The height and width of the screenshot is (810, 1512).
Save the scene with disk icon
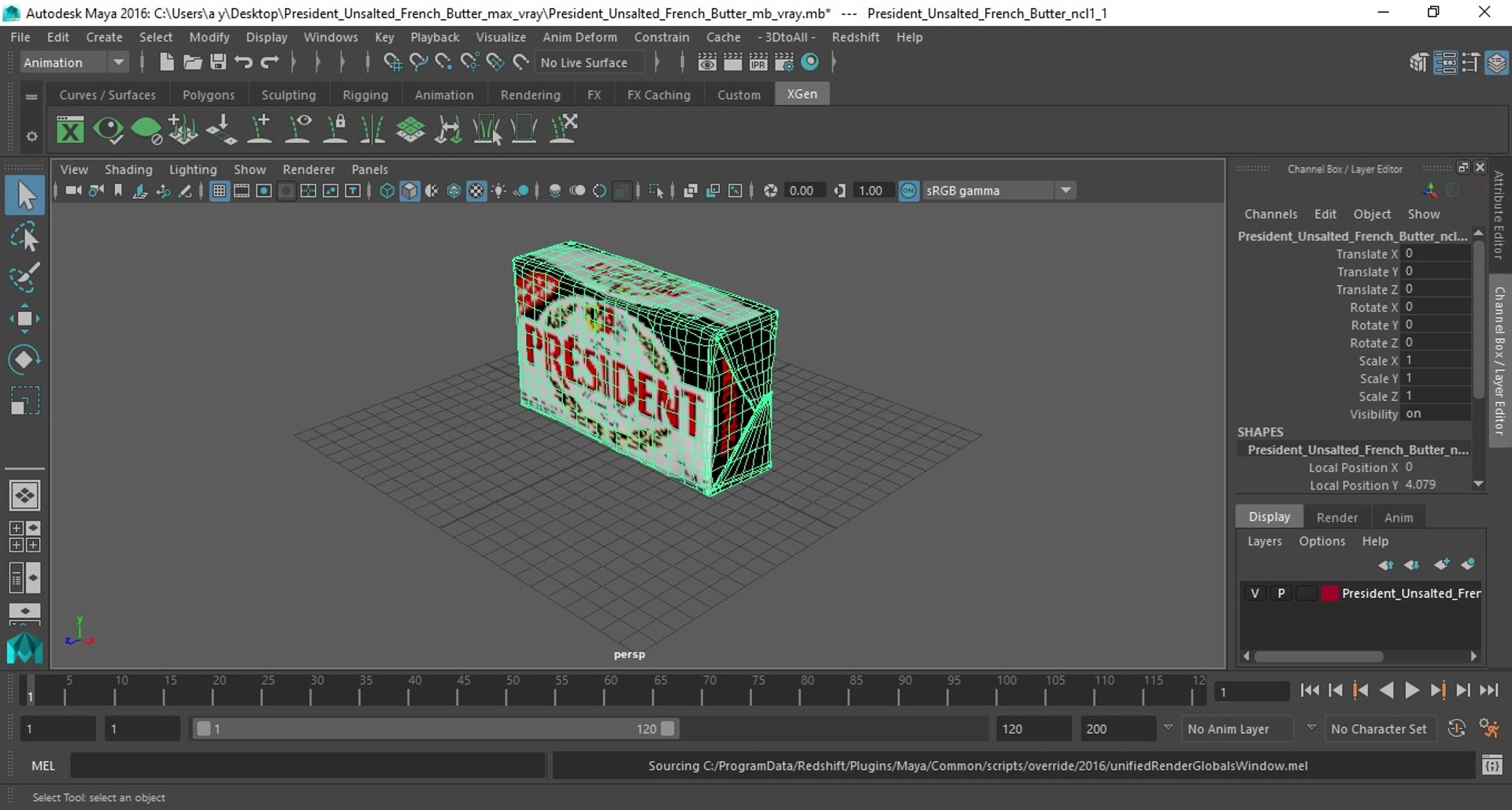coord(218,62)
